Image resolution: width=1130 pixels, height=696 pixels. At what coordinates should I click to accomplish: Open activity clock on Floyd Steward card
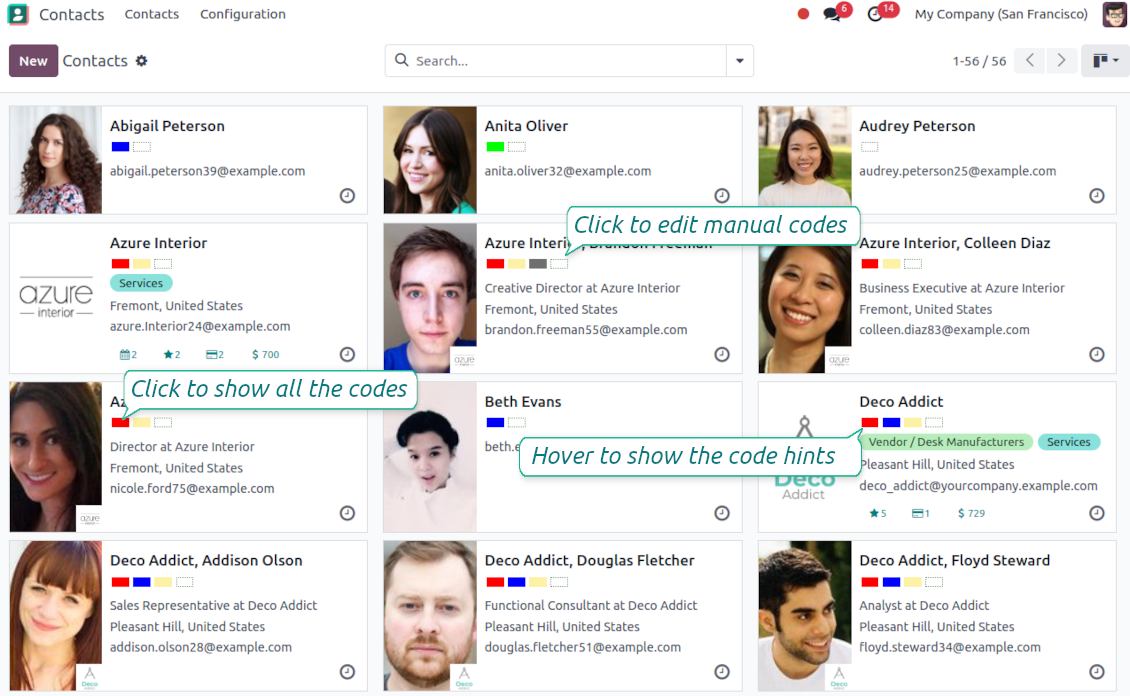(1096, 671)
